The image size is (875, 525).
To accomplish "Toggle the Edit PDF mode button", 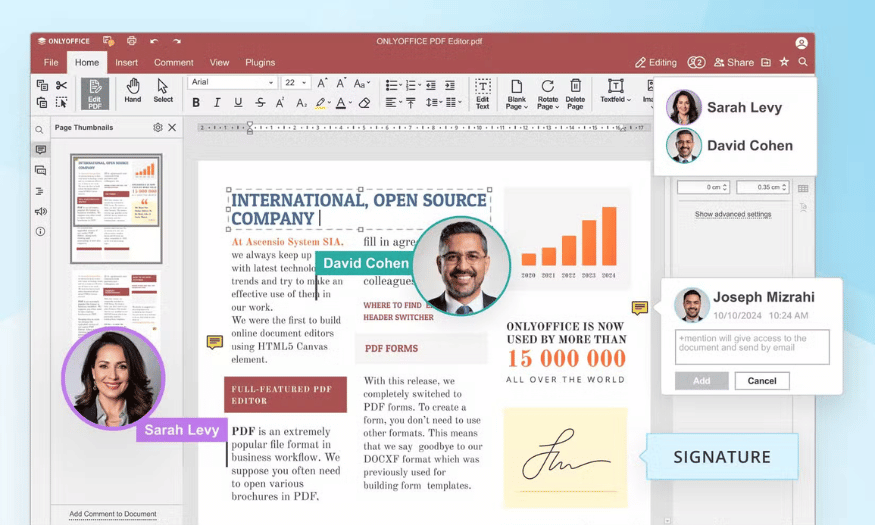I will pos(95,94).
